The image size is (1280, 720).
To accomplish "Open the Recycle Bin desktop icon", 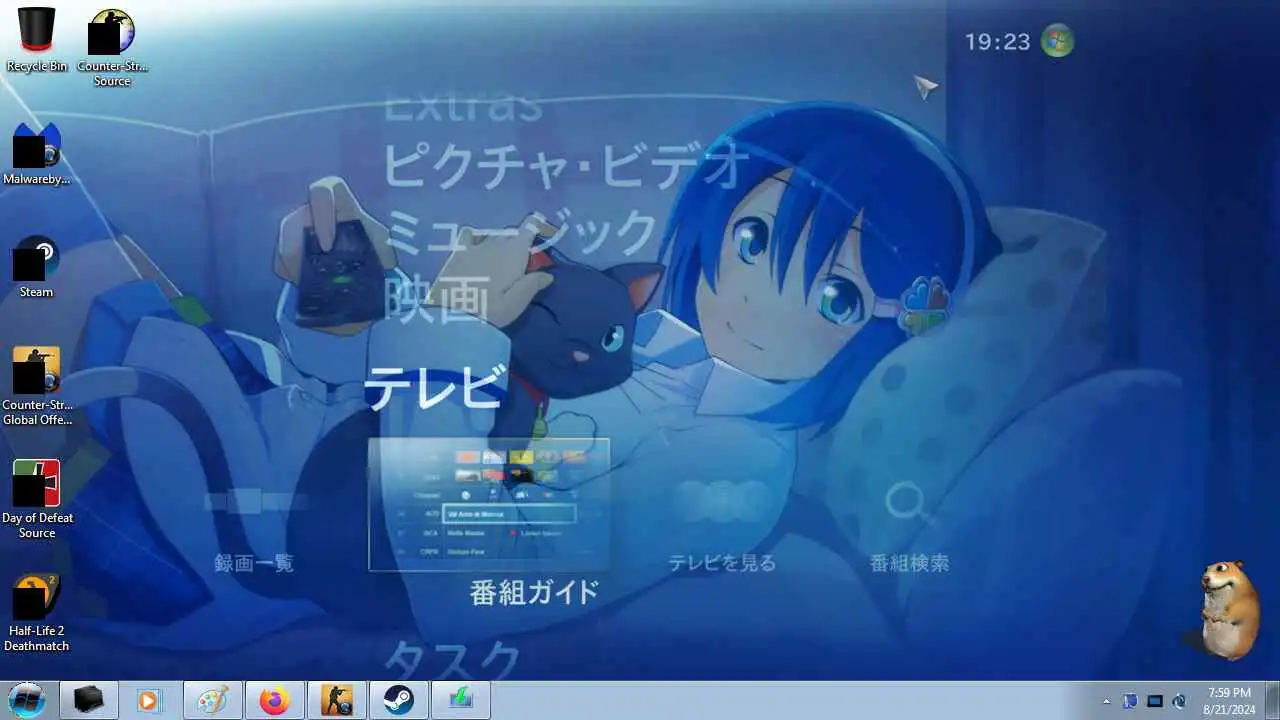I will 36,40.
